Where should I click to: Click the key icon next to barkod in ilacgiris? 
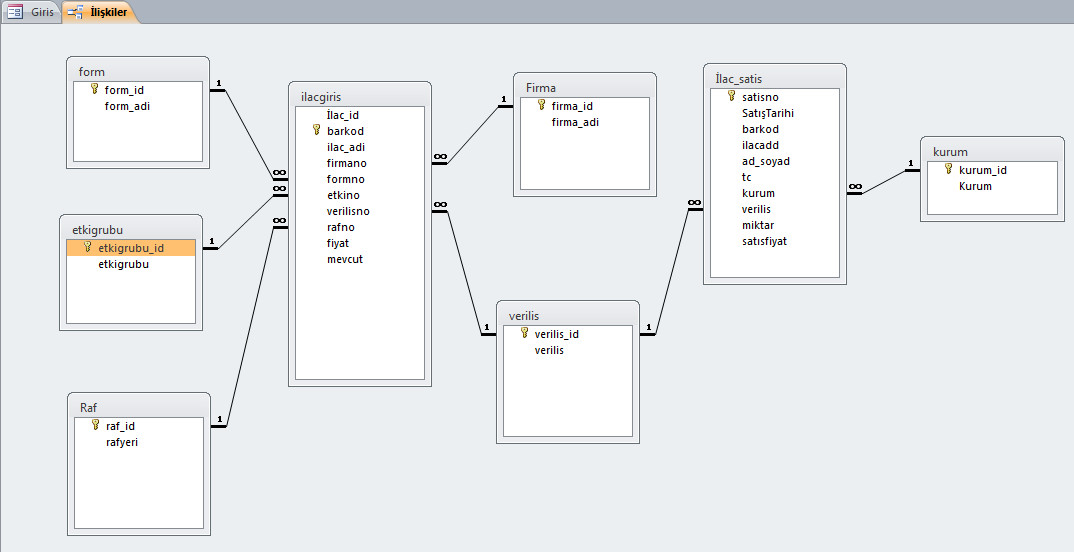click(316, 130)
